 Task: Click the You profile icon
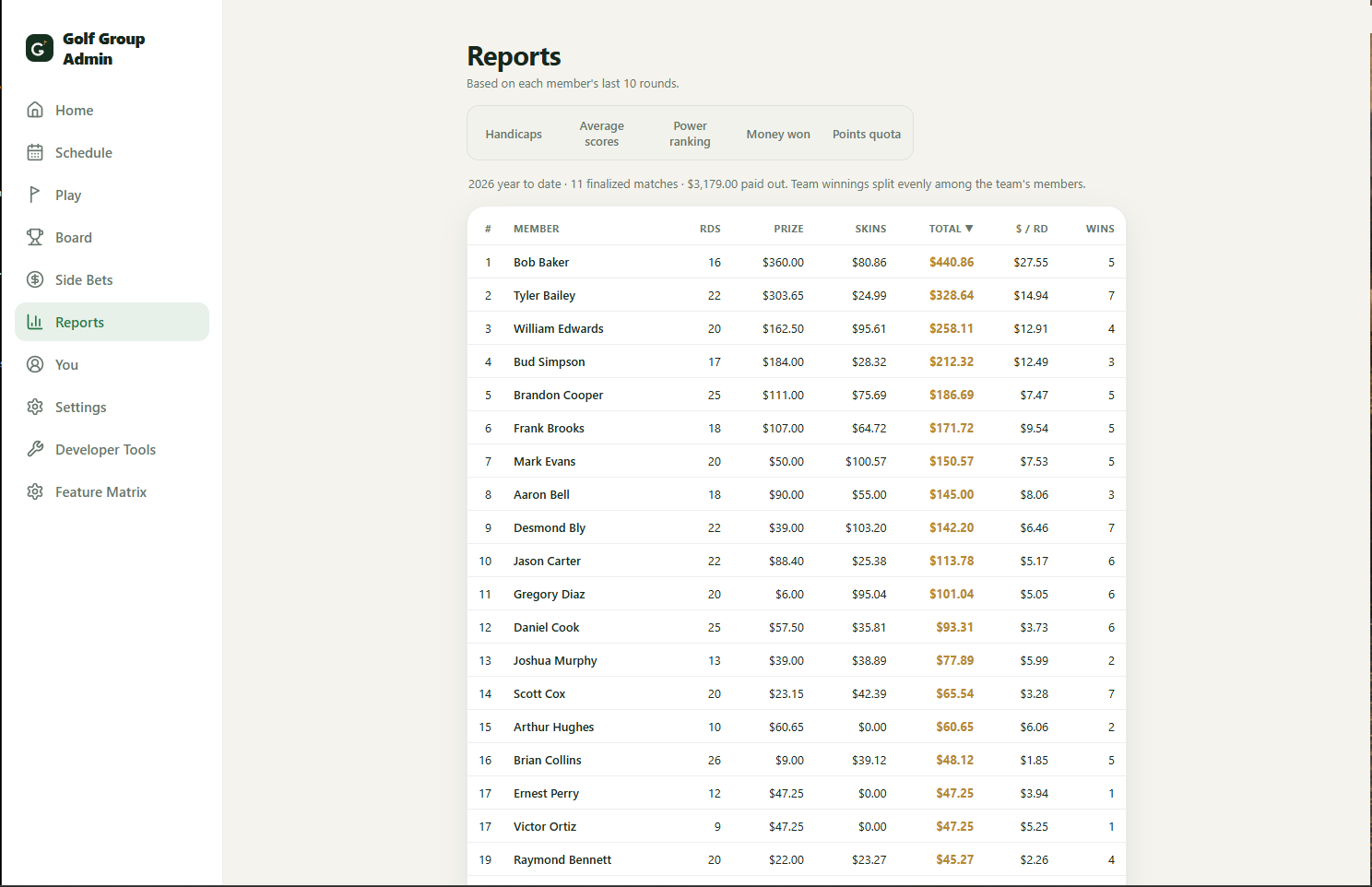click(x=35, y=364)
